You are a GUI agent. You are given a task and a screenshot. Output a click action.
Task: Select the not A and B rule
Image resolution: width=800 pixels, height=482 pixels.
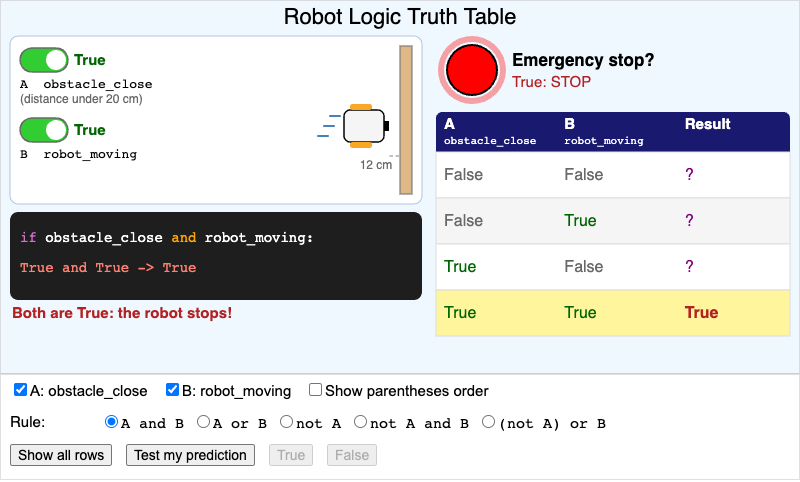[x=360, y=422]
